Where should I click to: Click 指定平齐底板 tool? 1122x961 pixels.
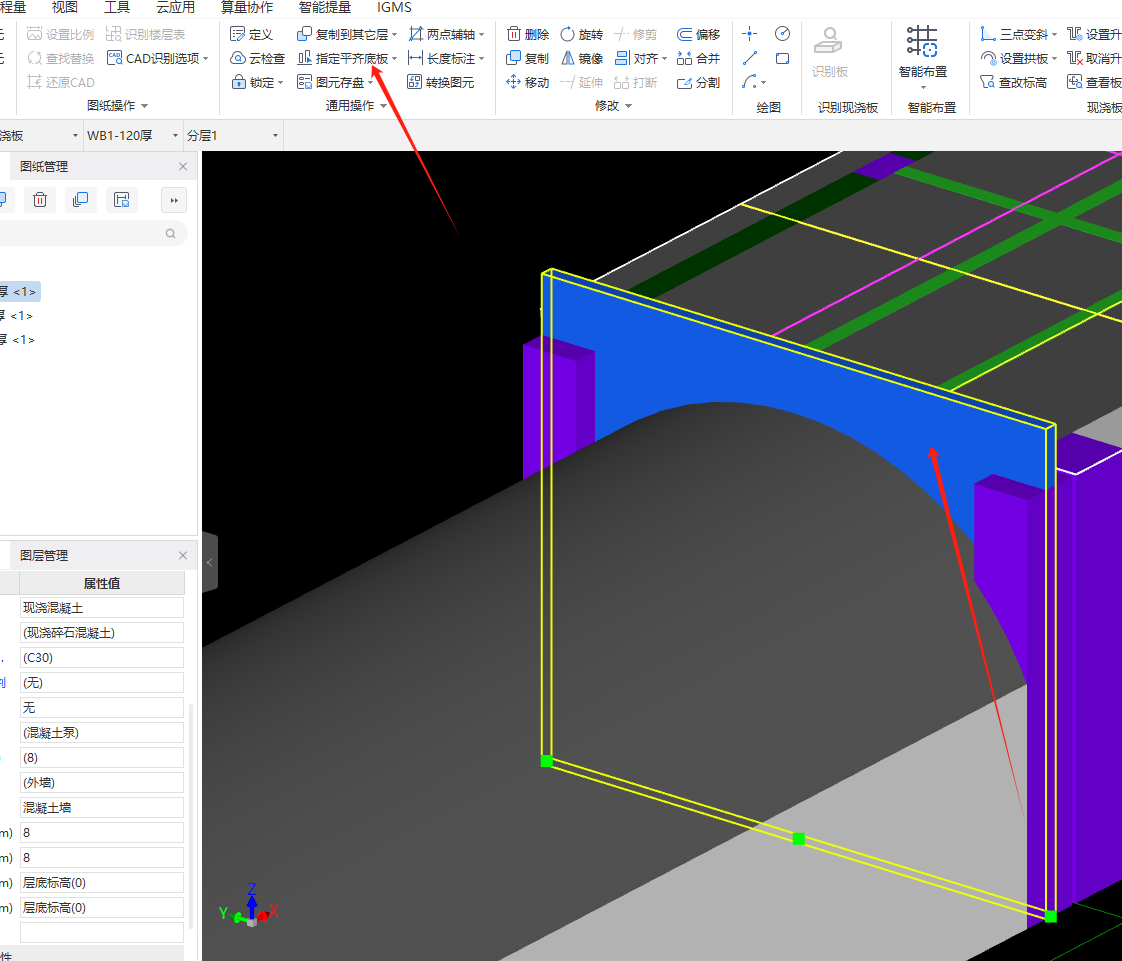(346, 59)
